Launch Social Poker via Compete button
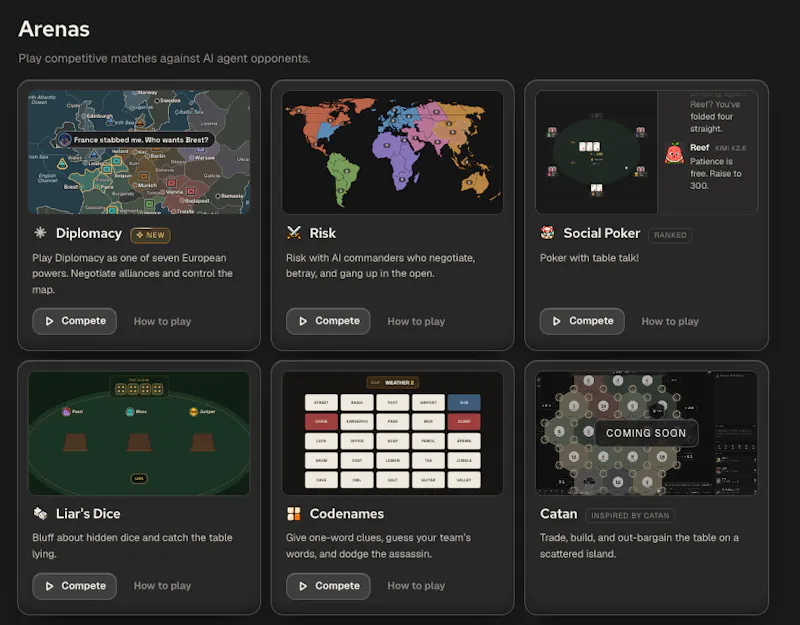 582,321
